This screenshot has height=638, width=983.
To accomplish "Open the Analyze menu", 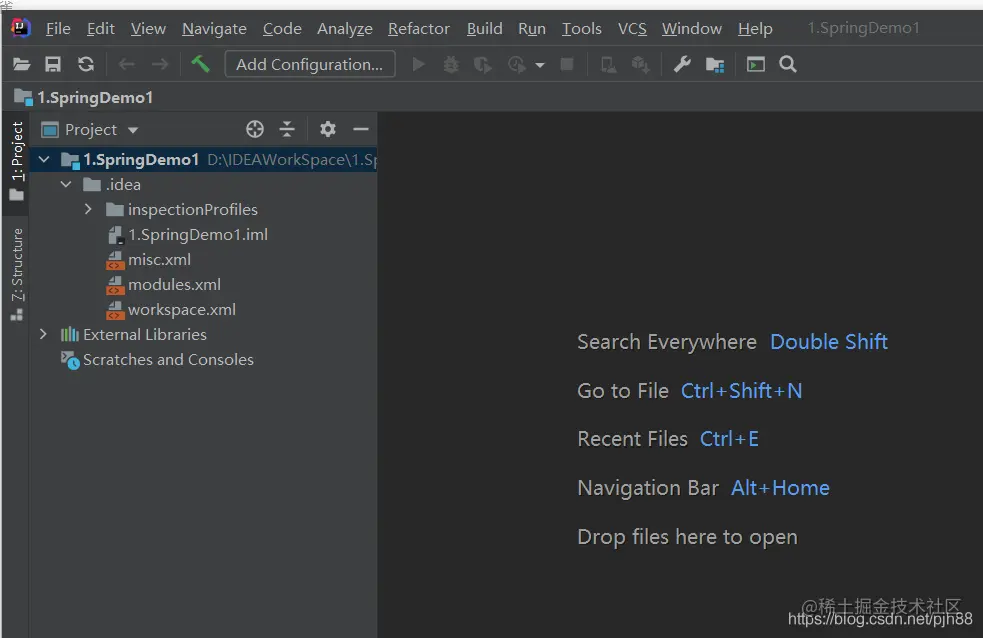I will point(345,29).
